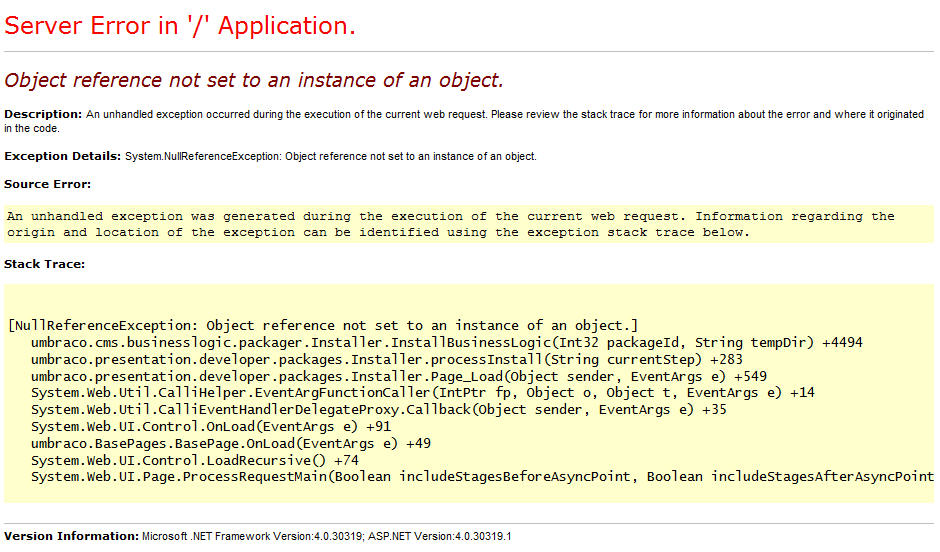Viewport: 940px width, 552px height.
Task: Click the 'Page.ProcessRequestMain' stack trace line
Action: [480, 477]
